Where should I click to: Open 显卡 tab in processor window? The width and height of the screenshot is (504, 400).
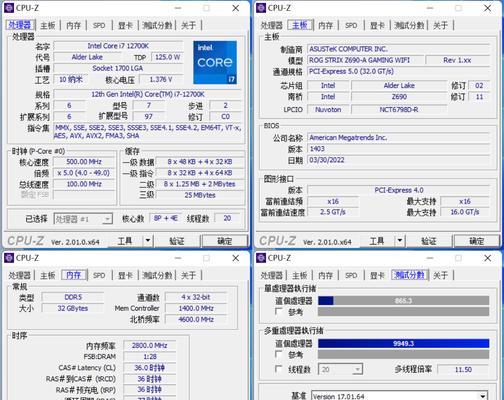(x=125, y=25)
